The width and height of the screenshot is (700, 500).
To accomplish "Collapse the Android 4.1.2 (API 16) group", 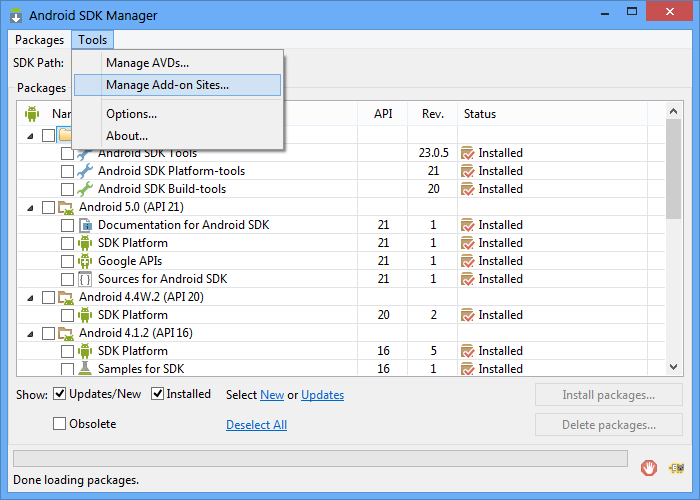I will tap(30, 334).
